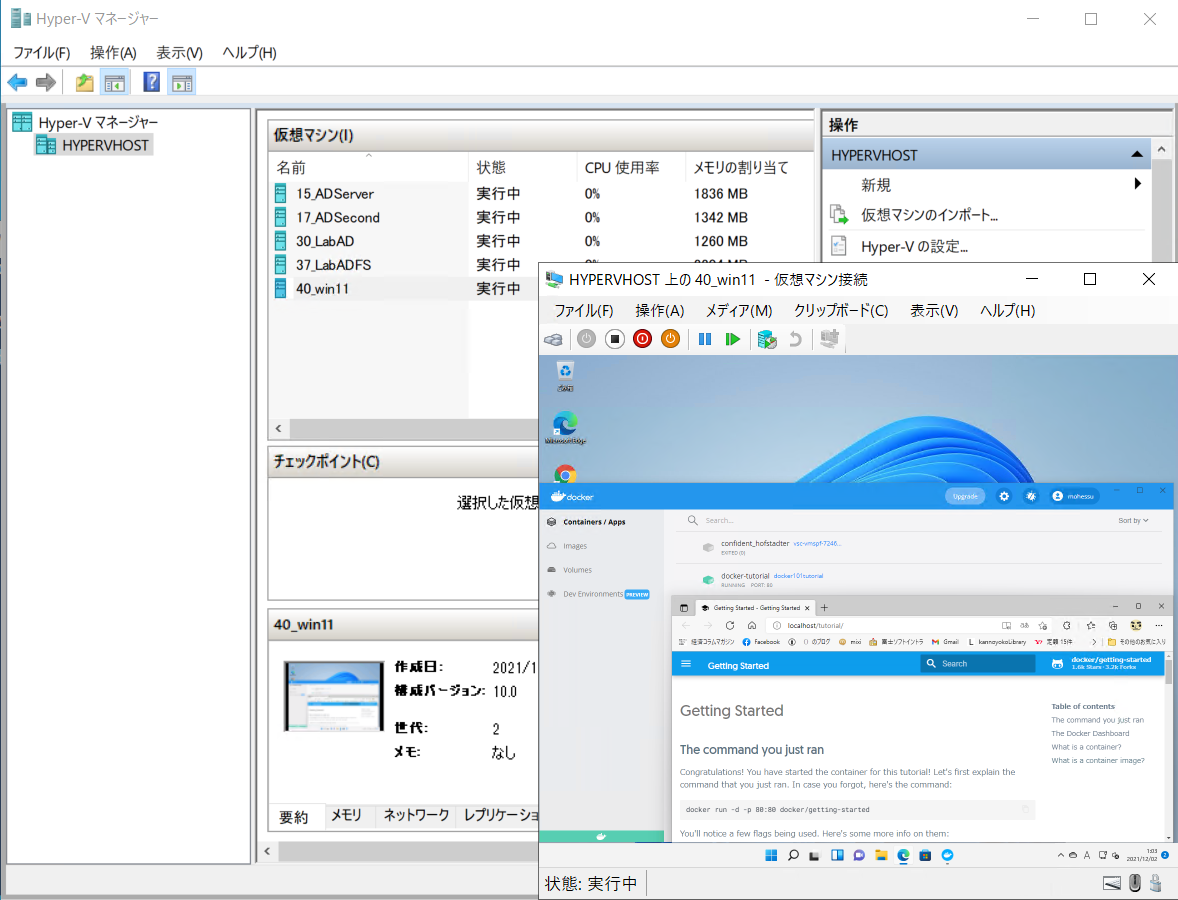Open the メディア(M) menu in VM connection window

click(739, 310)
